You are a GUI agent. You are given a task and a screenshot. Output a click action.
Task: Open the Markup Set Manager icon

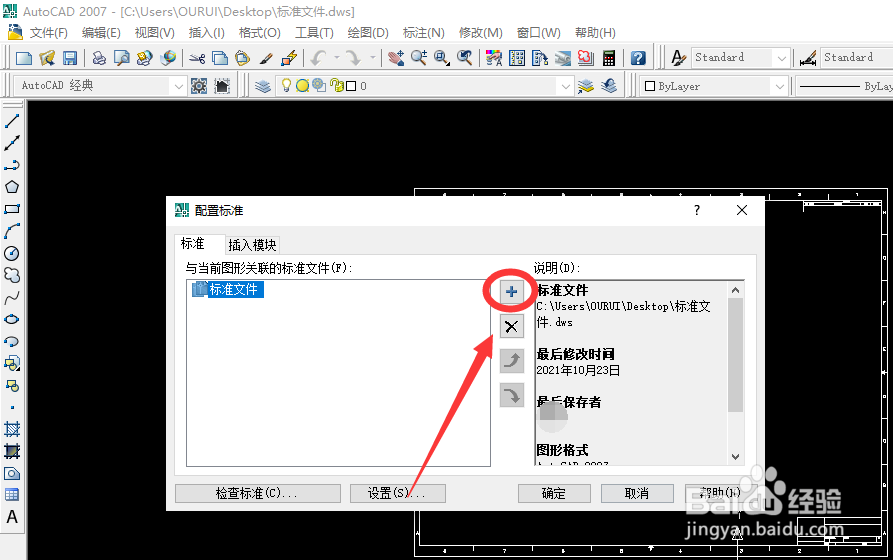coord(586,58)
